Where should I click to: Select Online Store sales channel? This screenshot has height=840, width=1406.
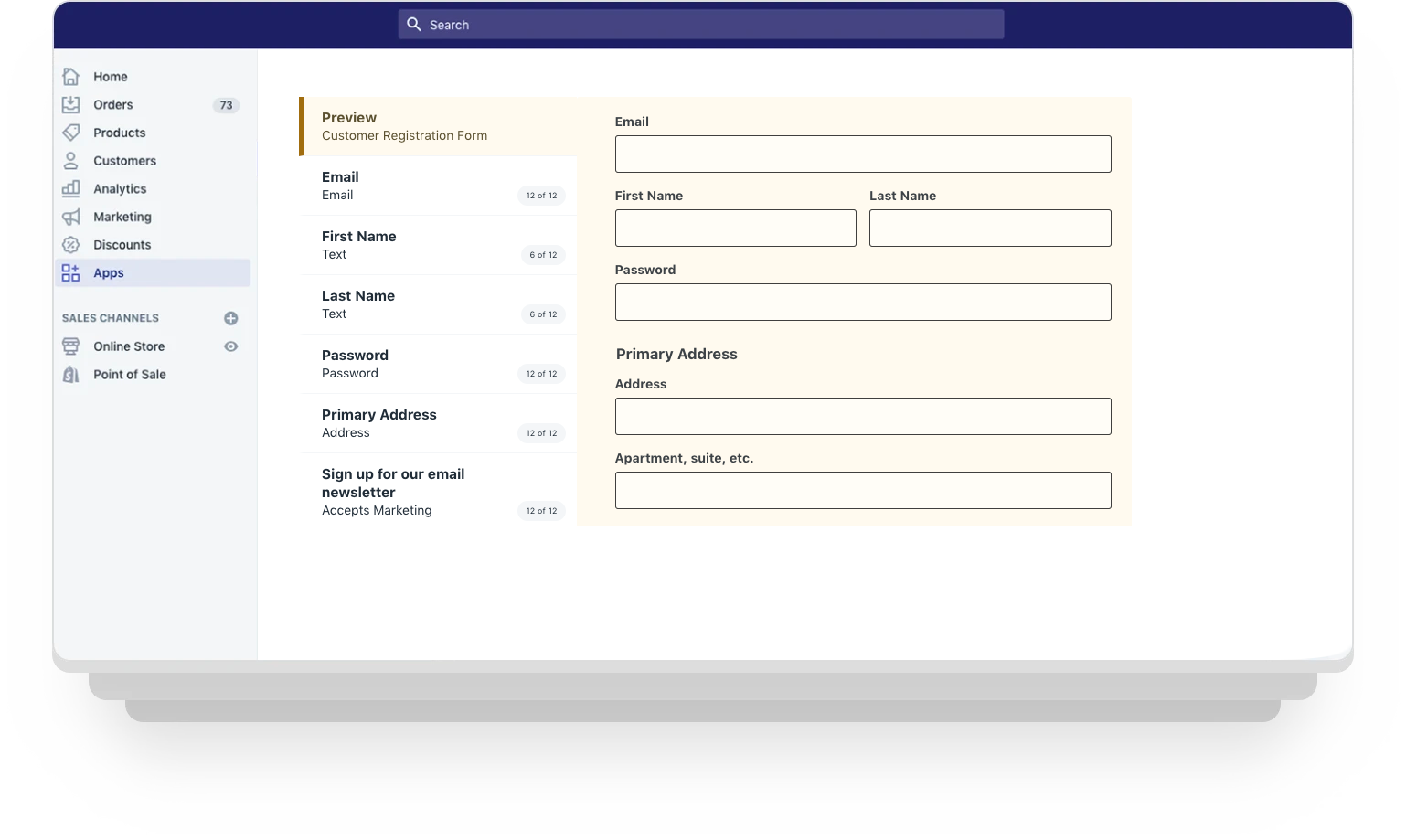pos(129,346)
